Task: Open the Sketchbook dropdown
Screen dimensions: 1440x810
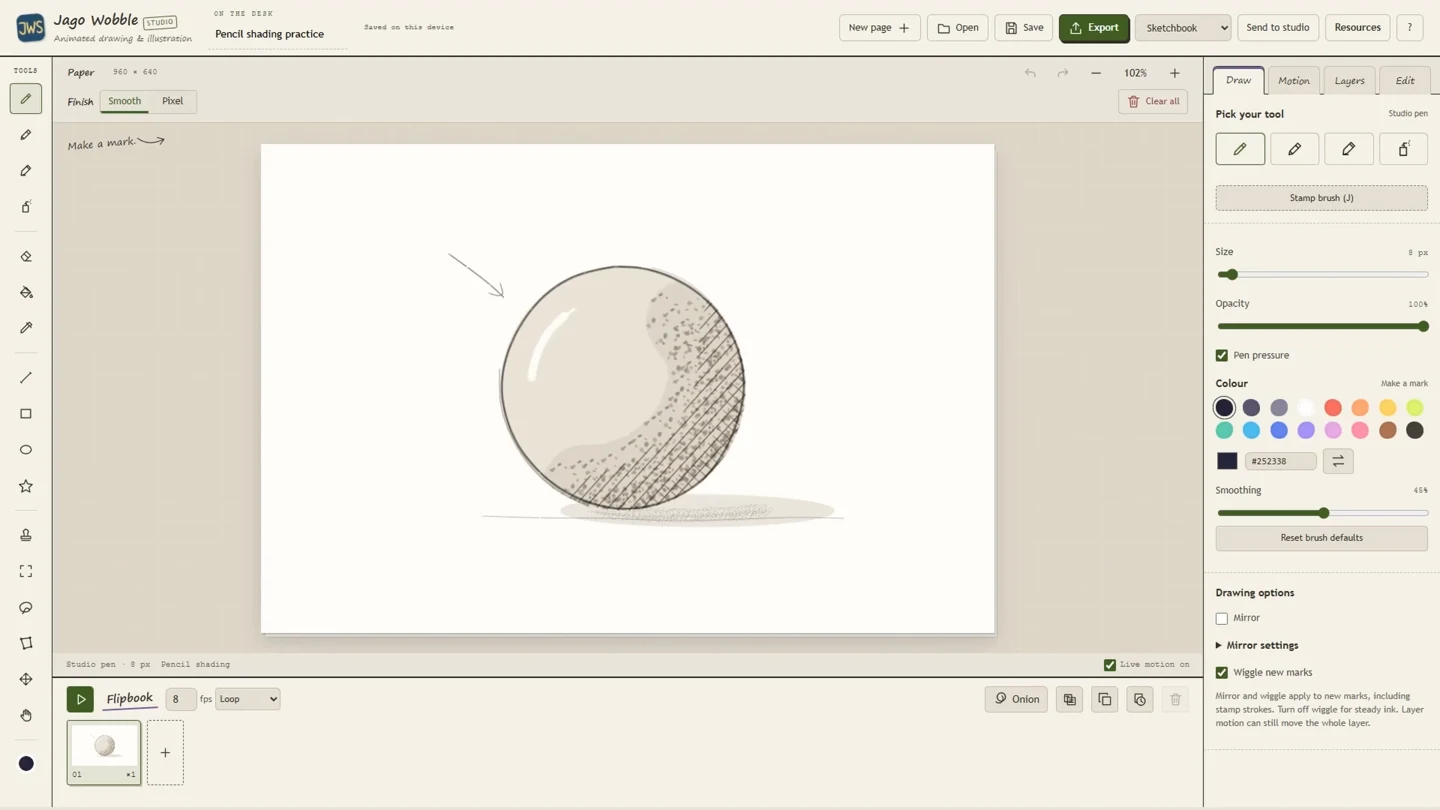Action: pos(1183,28)
